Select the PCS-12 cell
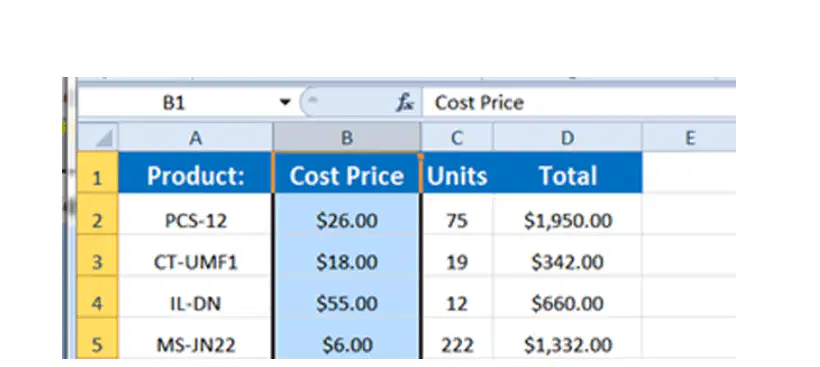The image size is (820, 367). pos(196,214)
